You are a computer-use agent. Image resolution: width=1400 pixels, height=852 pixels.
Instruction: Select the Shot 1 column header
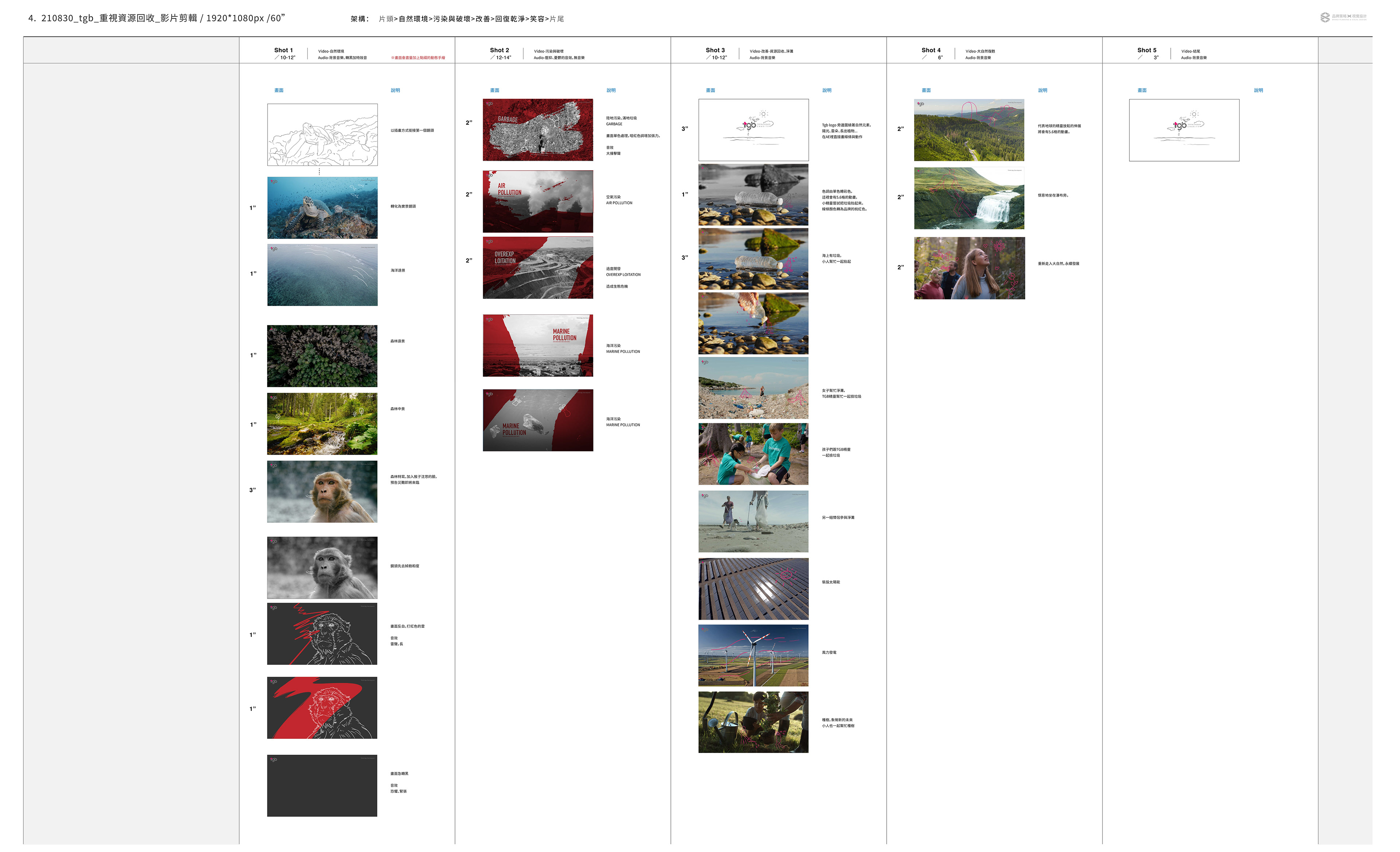tap(283, 51)
